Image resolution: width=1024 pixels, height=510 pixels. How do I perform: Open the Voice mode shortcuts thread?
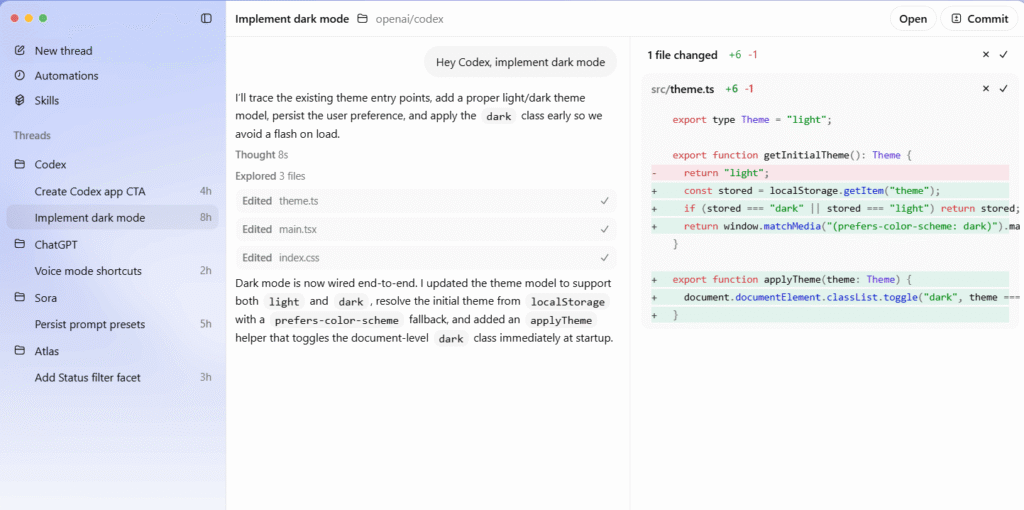click(x=88, y=271)
